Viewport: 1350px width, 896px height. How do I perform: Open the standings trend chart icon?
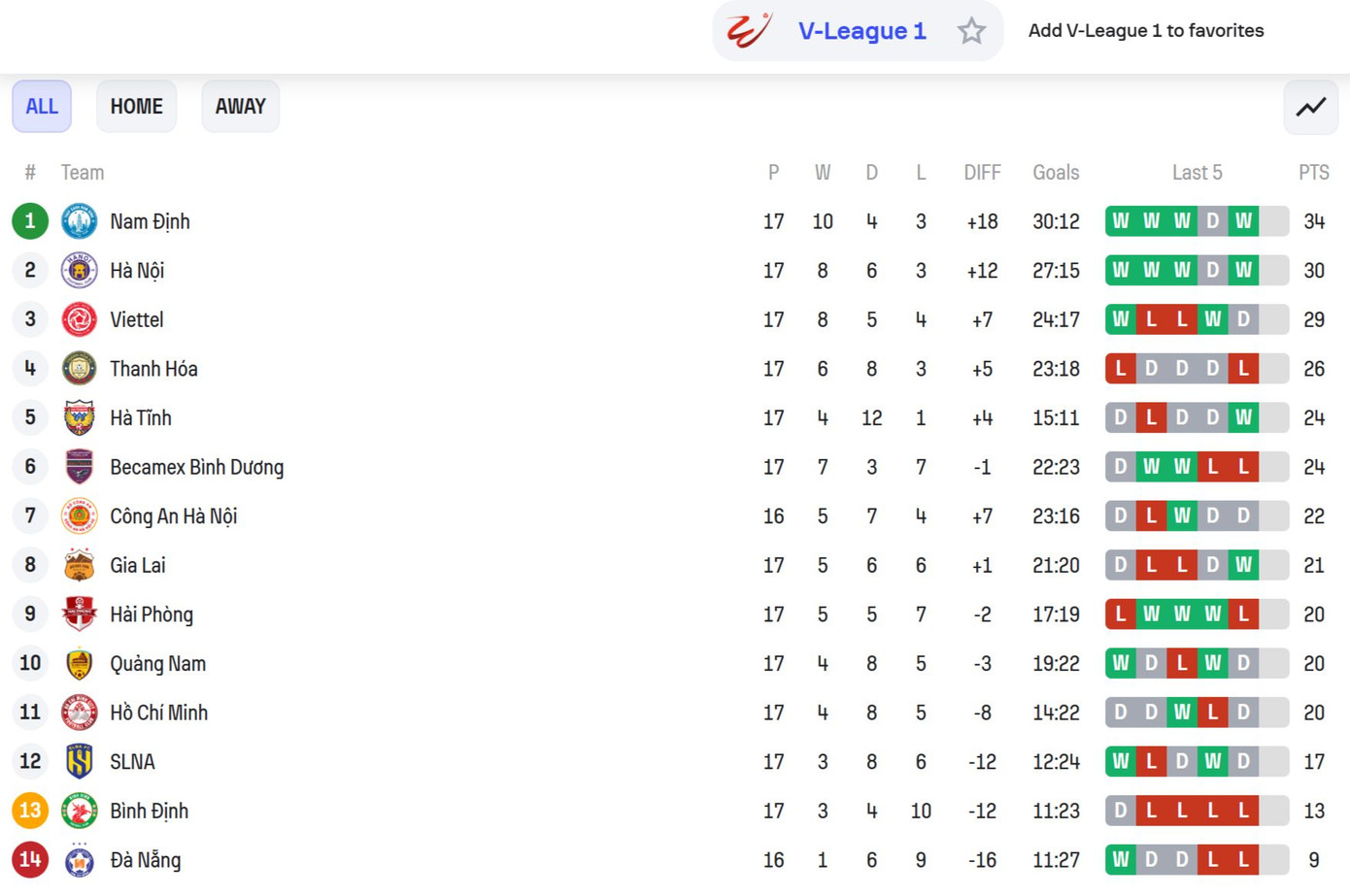[x=1310, y=107]
